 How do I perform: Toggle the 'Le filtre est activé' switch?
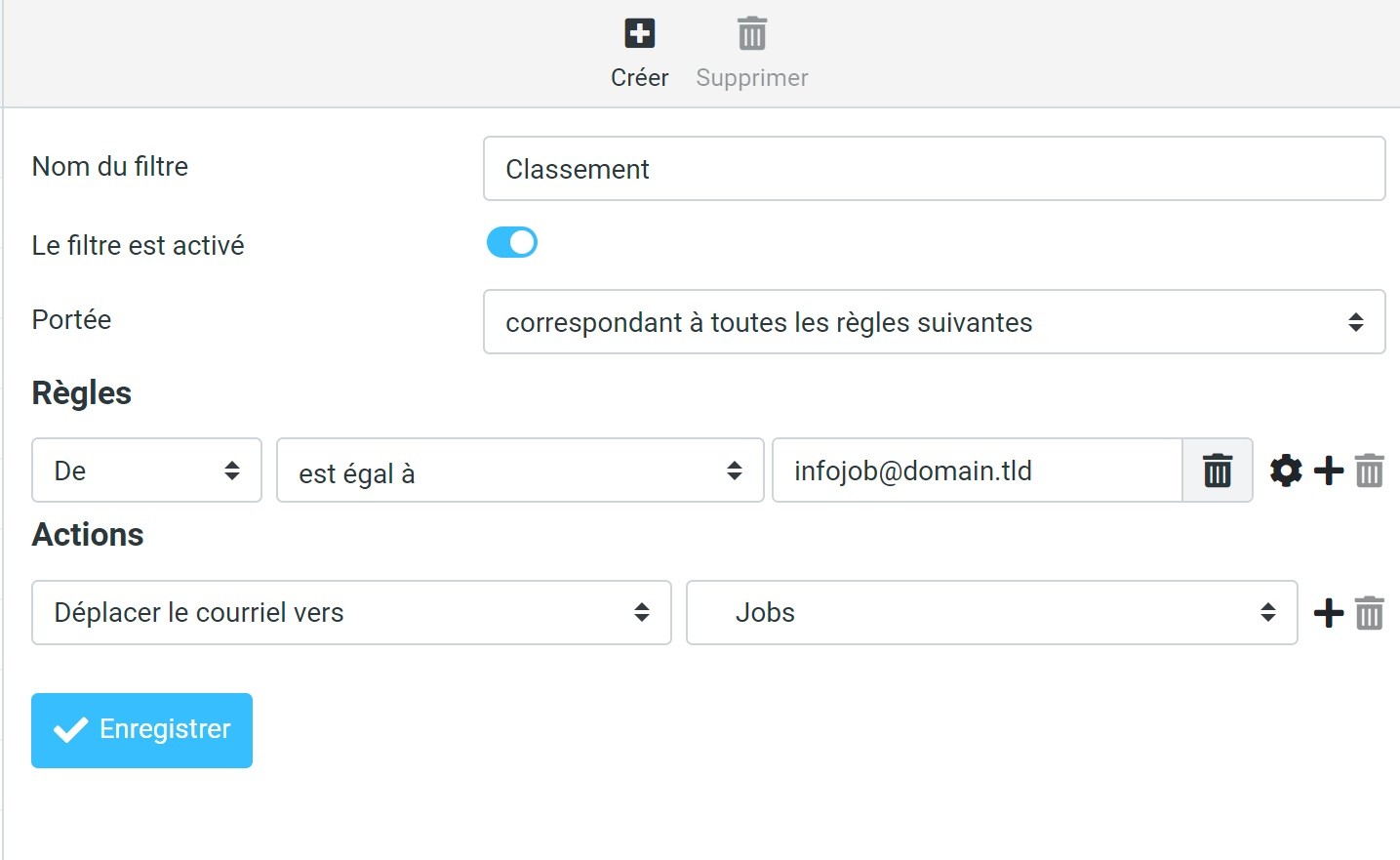click(512, 242)
